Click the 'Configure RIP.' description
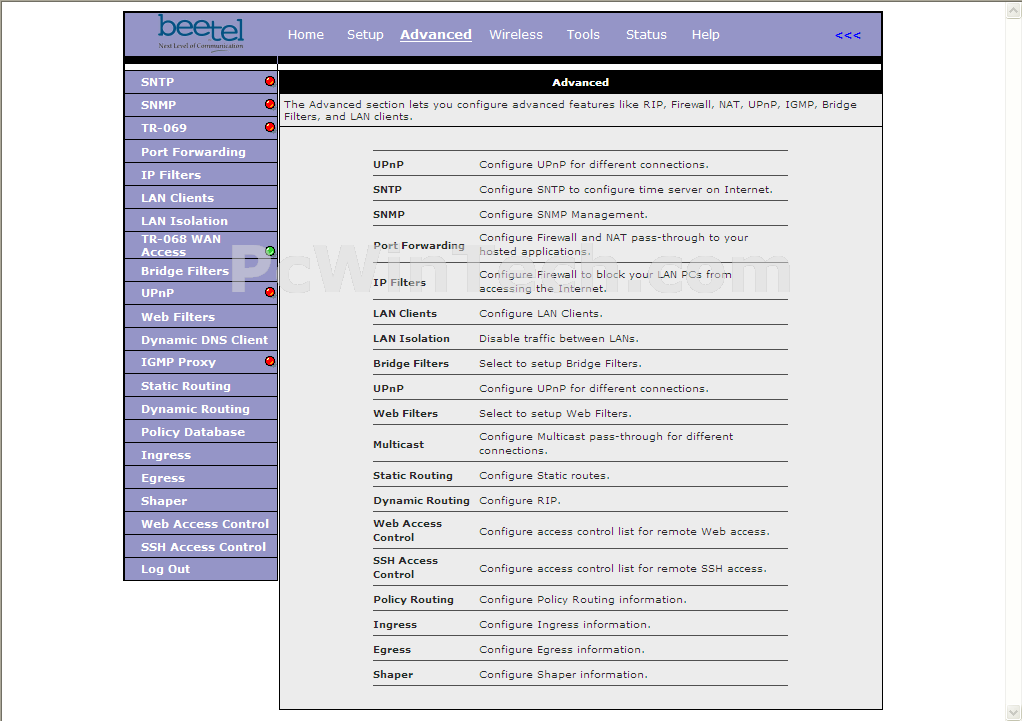This screenshot has width=1022, height=721. point(519,501)
